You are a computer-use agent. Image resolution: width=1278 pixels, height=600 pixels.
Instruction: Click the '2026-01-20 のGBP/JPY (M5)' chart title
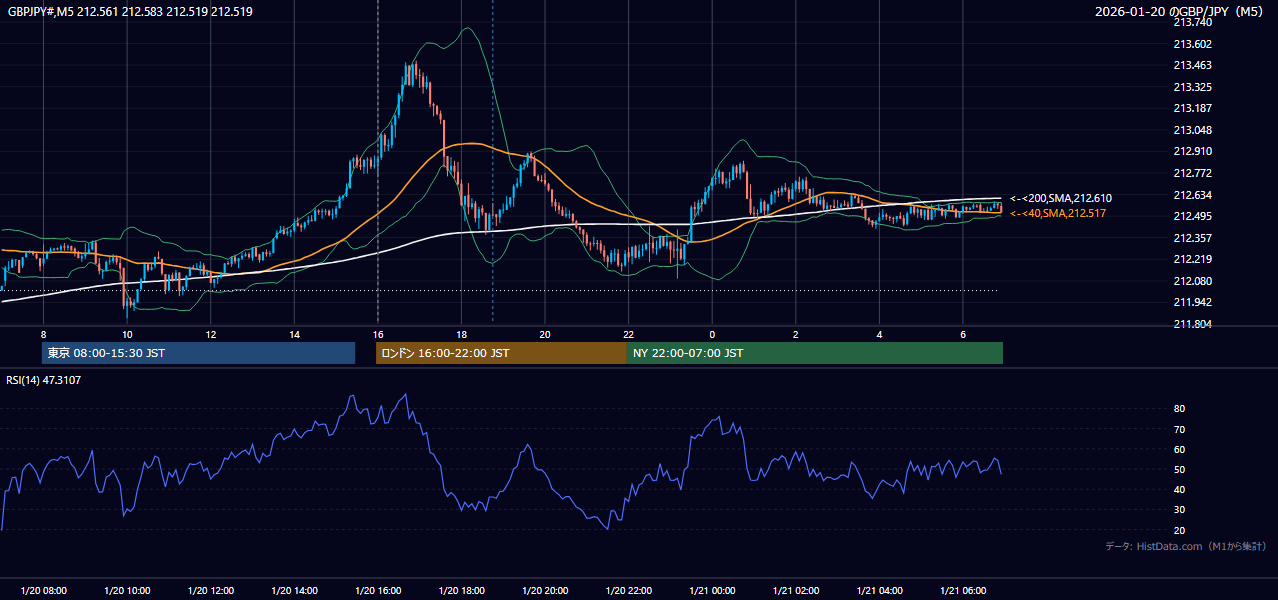tap(1180, 12)
